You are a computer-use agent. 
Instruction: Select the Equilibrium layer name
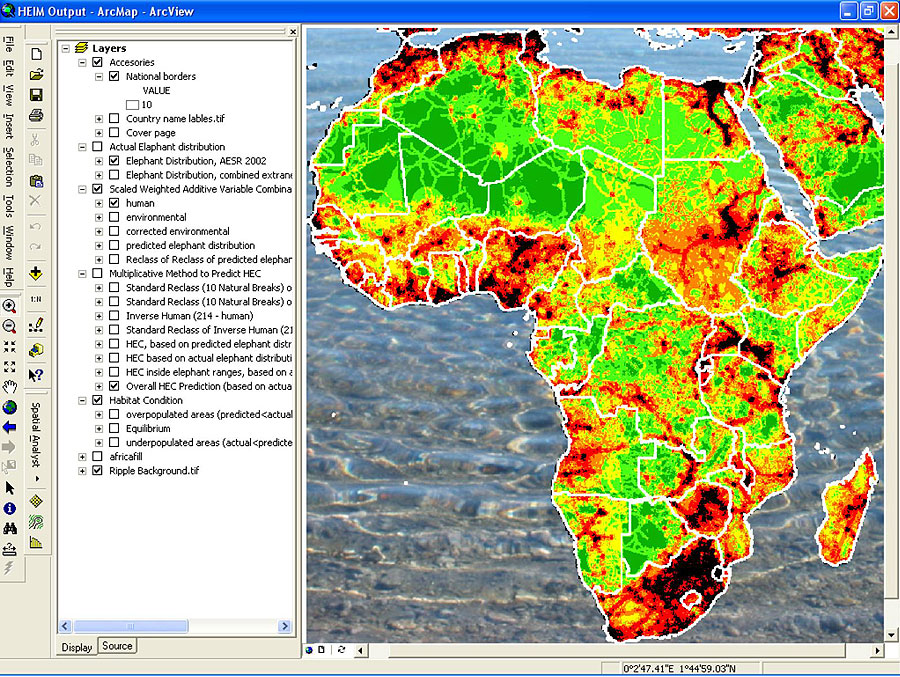[x=148, y=428]
